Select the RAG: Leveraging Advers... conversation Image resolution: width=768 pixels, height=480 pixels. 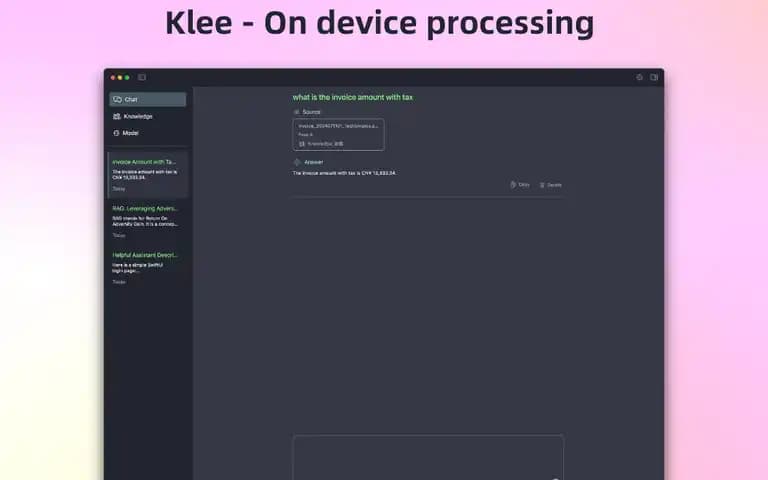pyautogui.click(x=148, y=221)
